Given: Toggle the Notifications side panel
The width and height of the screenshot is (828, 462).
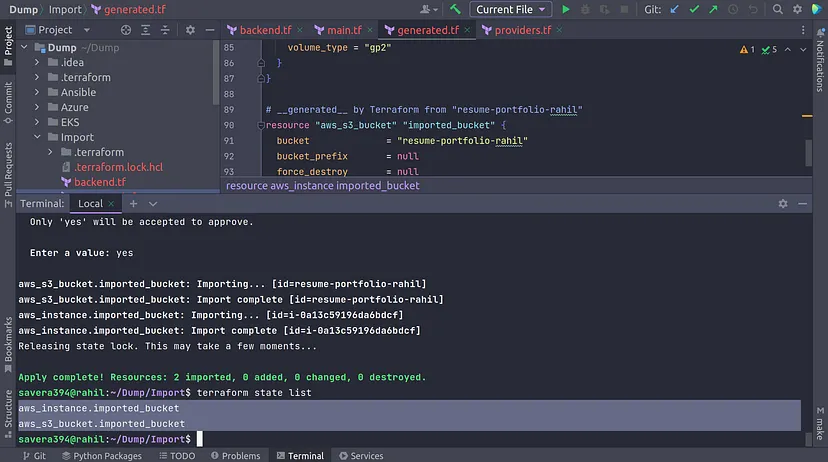Looking at the screenshot, I should 820,59.
